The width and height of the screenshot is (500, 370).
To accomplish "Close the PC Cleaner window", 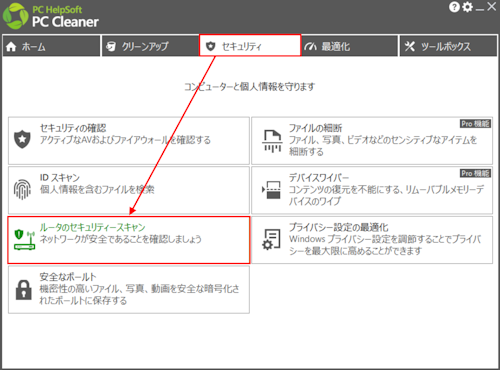I will pyautogui.click(x=492, y=6).
